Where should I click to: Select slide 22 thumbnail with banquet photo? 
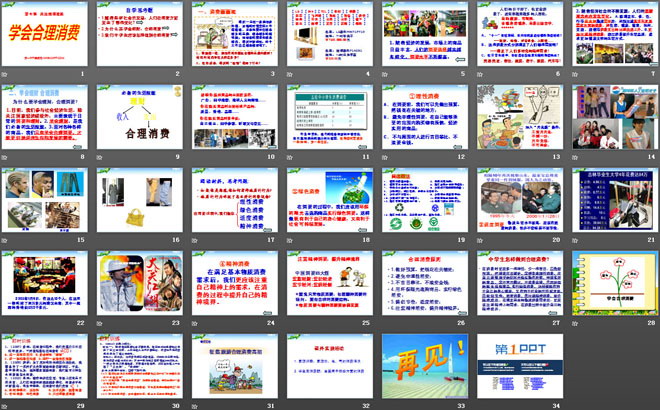pos(45,283)
